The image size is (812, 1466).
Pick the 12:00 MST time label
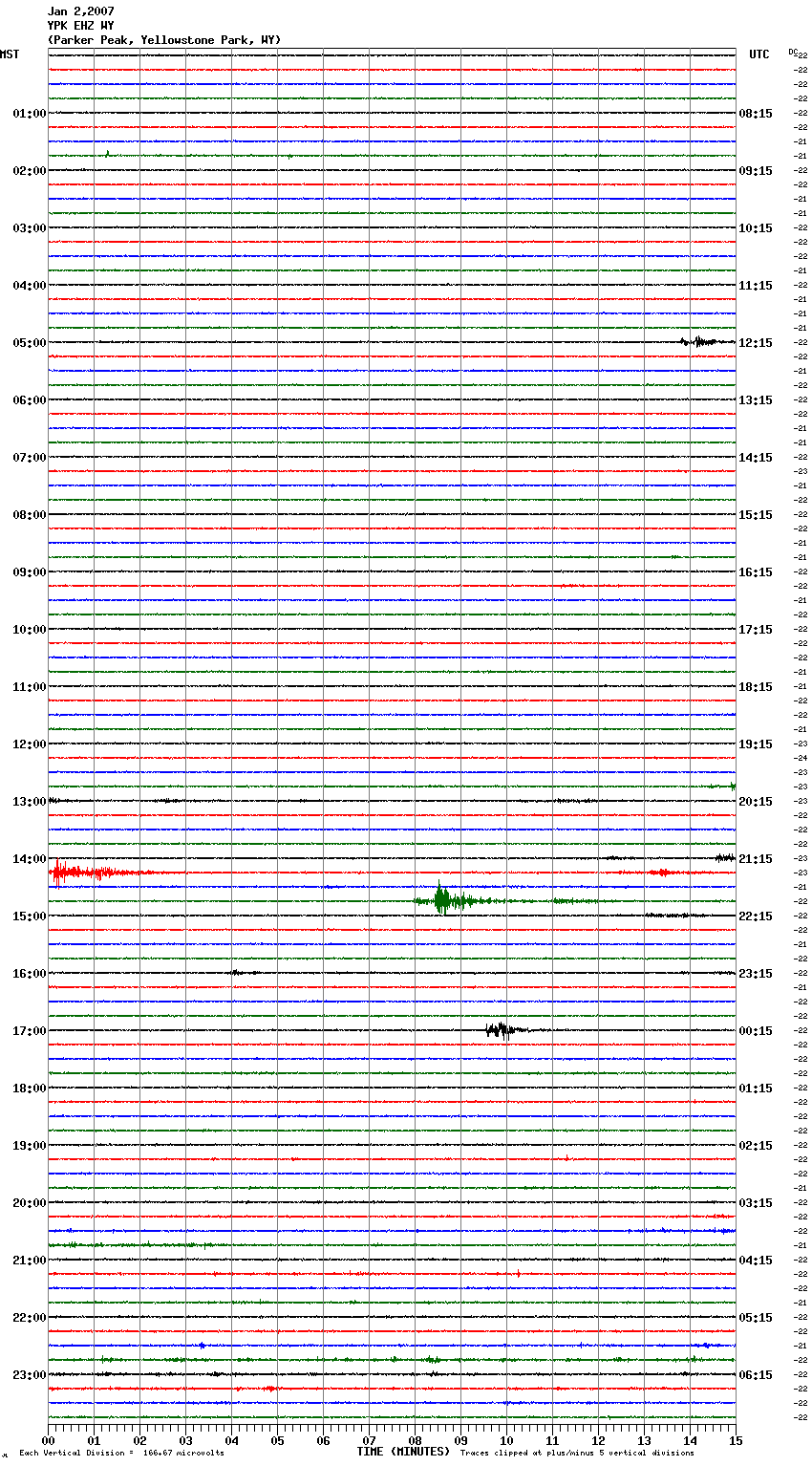pyautogui.click(x=30, y=744)
